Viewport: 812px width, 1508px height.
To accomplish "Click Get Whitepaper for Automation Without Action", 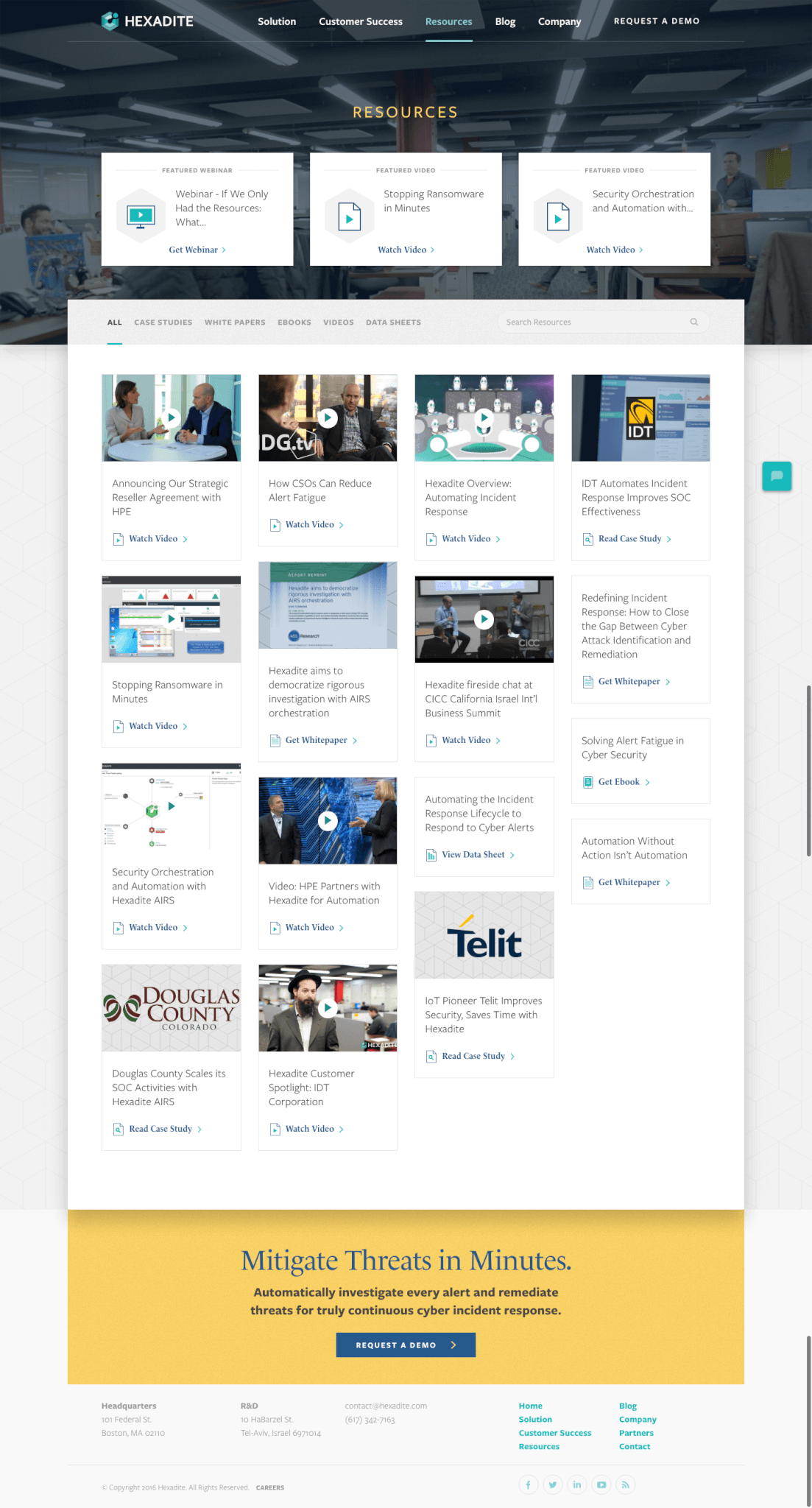I will coord(634,882).
